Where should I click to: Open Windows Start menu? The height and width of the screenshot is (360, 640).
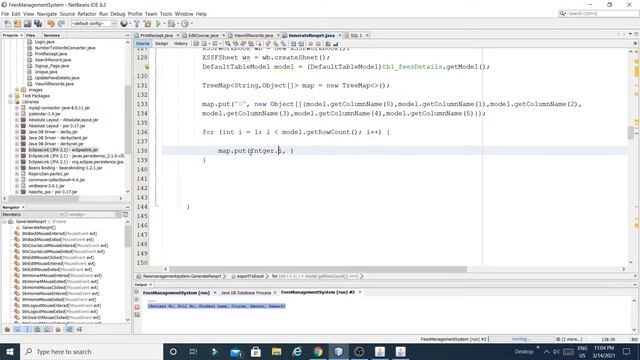click(10, 351)
